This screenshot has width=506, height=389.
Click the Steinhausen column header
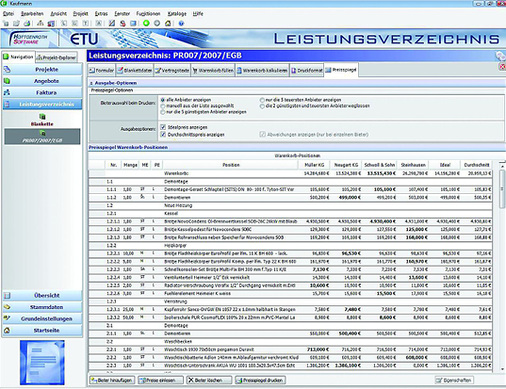413,165
